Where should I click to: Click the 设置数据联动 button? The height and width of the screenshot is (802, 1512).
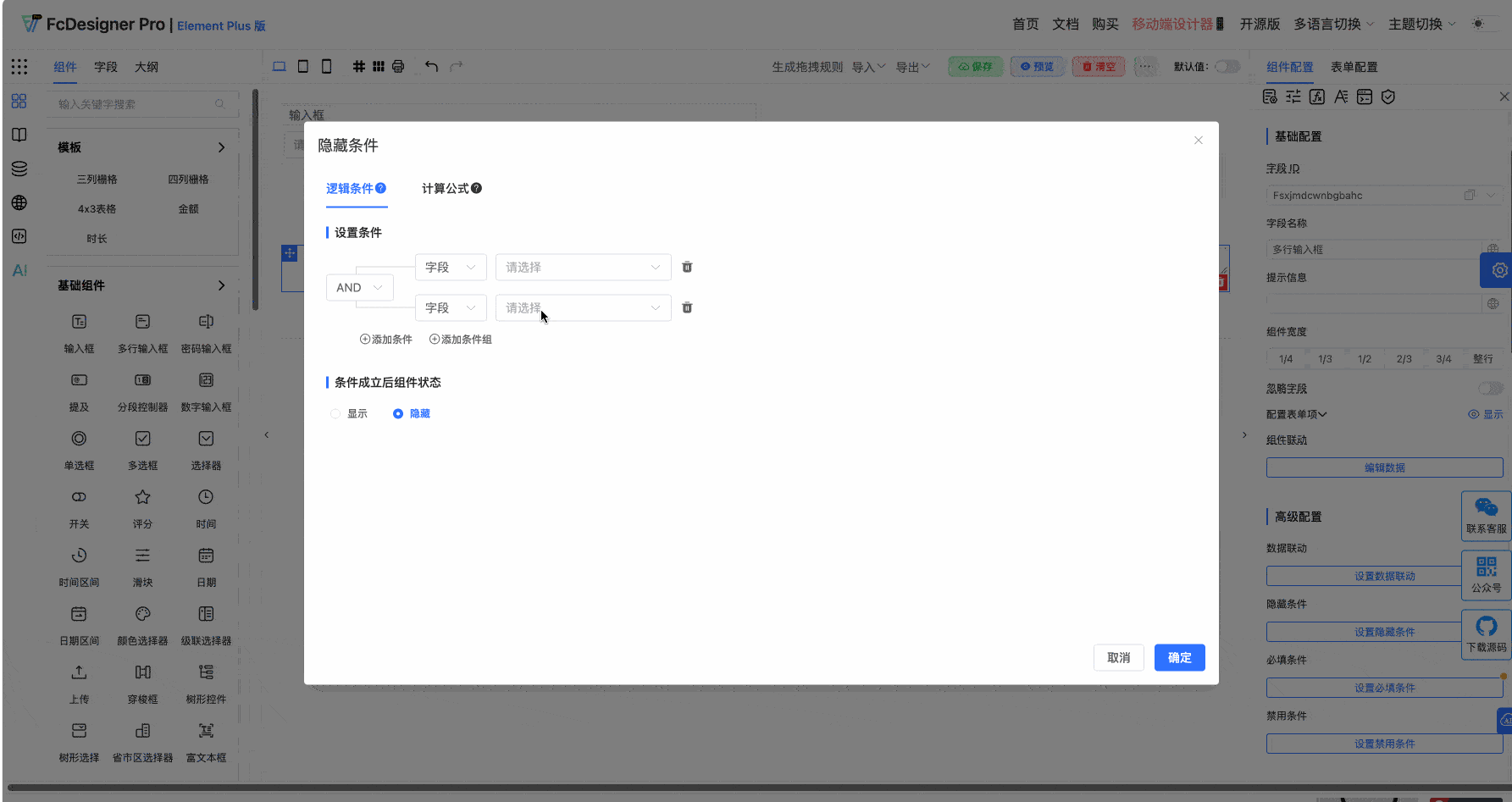click(x=1384, y=575)
